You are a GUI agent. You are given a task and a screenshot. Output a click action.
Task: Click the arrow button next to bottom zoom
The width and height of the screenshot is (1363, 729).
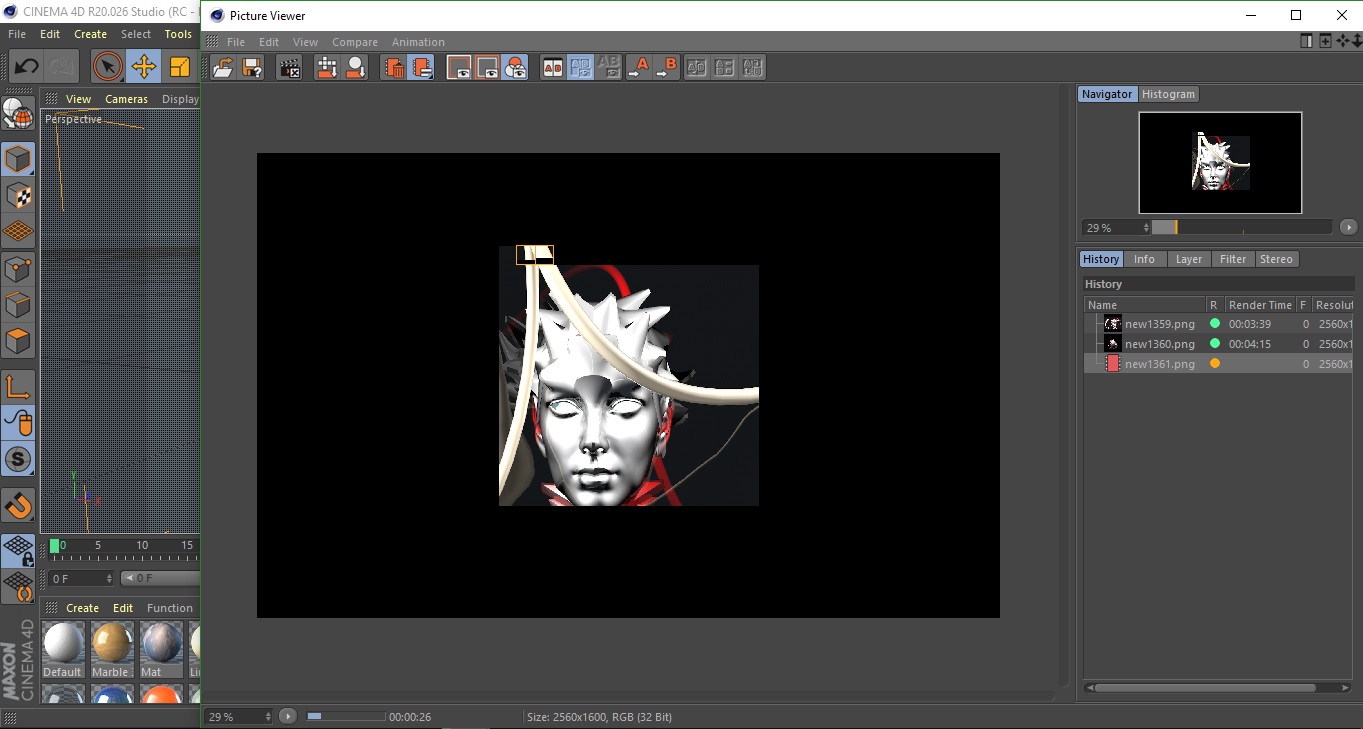288,716
